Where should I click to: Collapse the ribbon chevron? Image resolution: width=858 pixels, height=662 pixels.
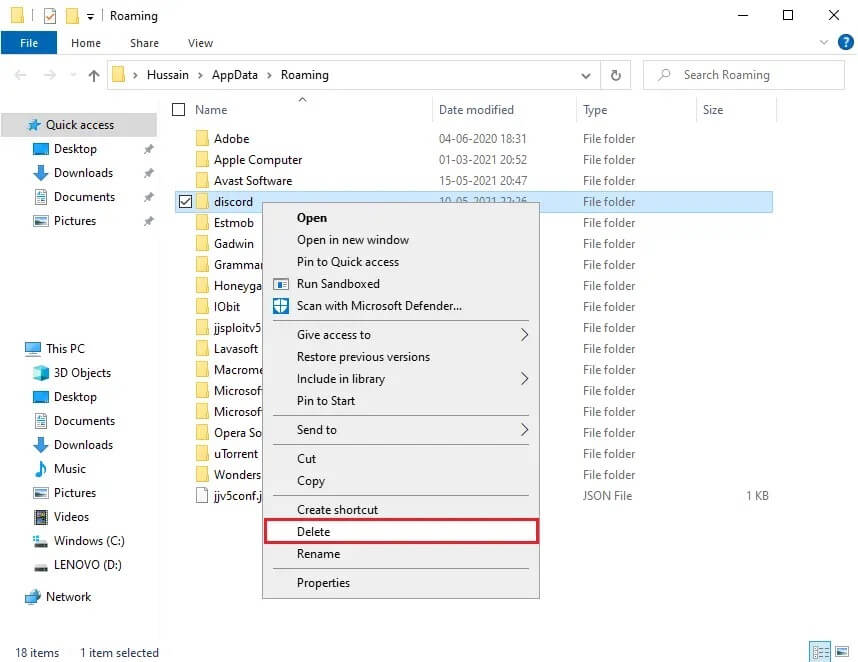824,42
